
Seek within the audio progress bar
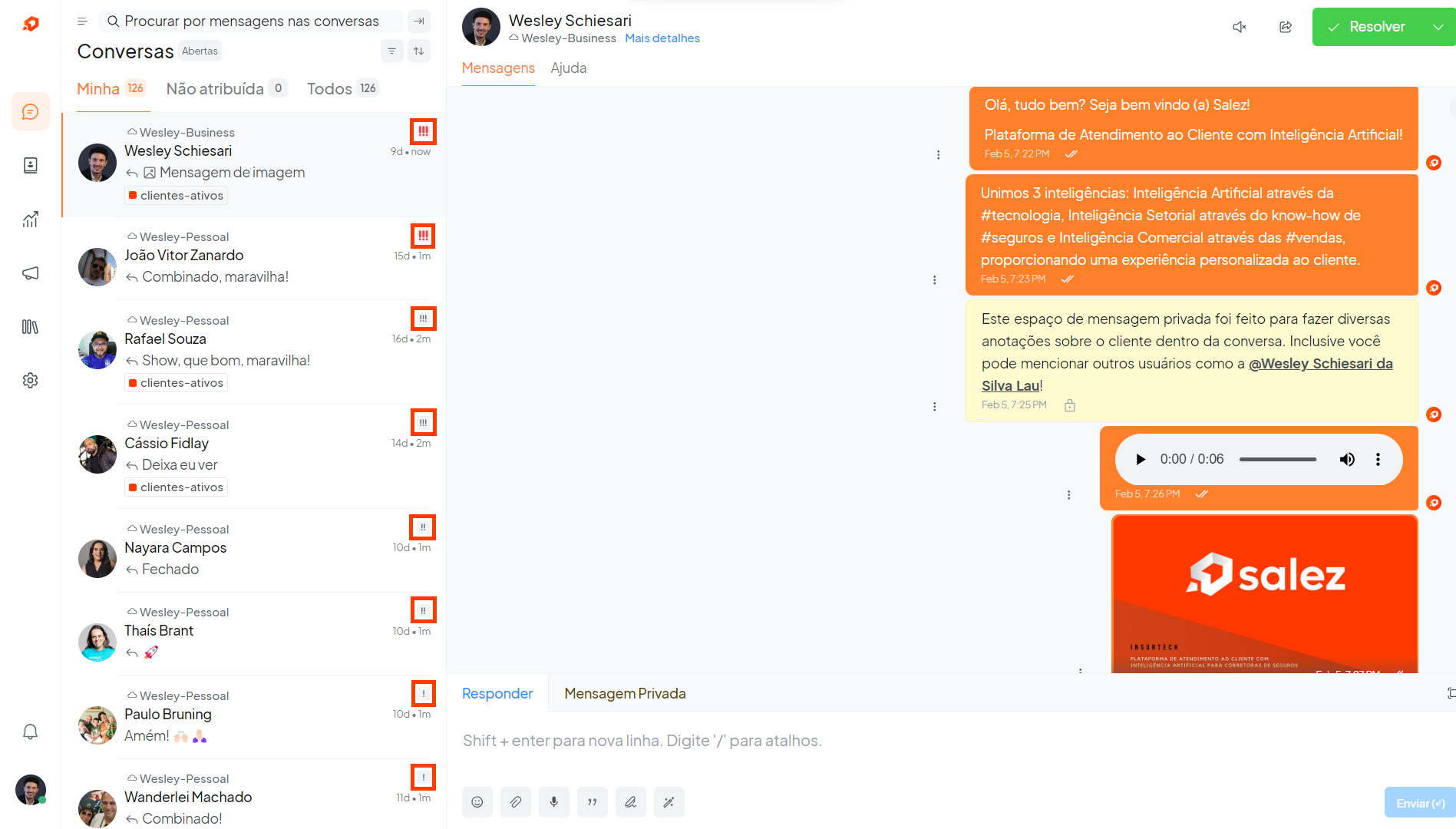tap(1278, 459)
